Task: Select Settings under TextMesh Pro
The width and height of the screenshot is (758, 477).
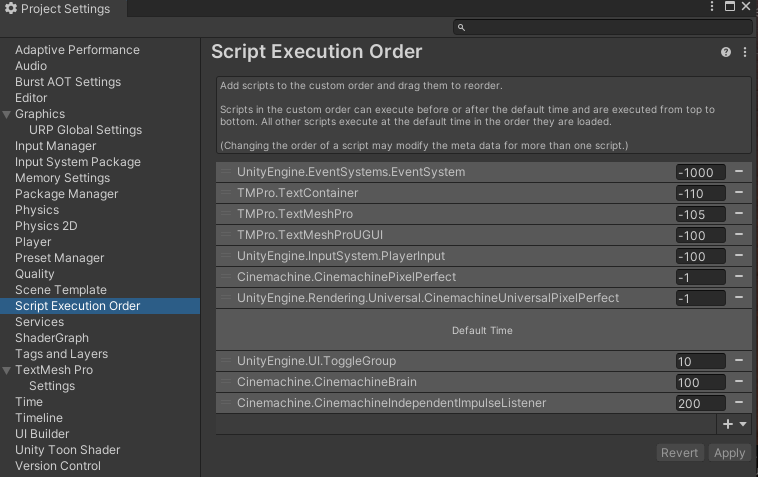Action: (52, 386)
